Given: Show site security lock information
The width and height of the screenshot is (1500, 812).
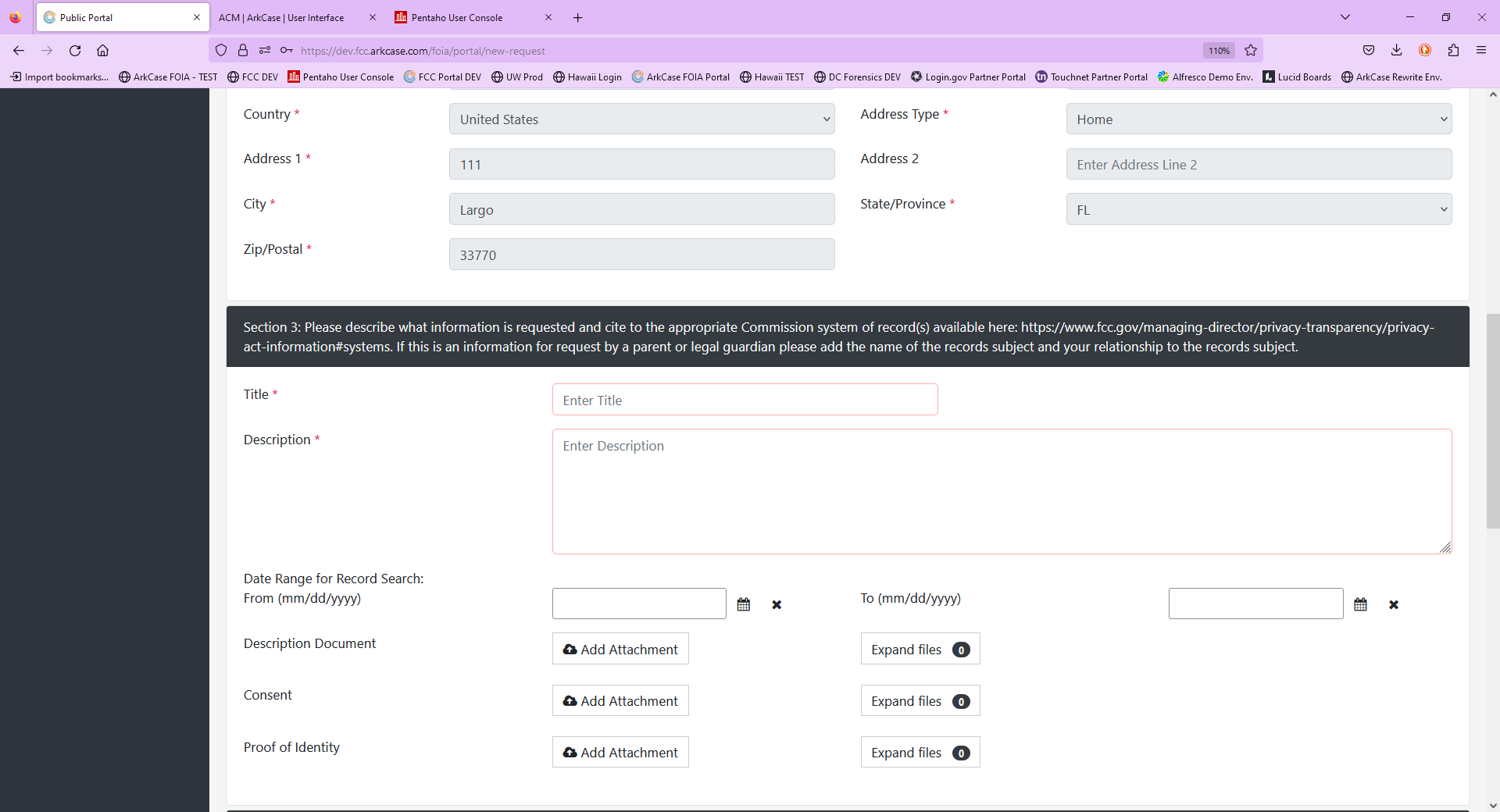Looking at the screenshot, I should pyautogui.click(x=243, y=51).
